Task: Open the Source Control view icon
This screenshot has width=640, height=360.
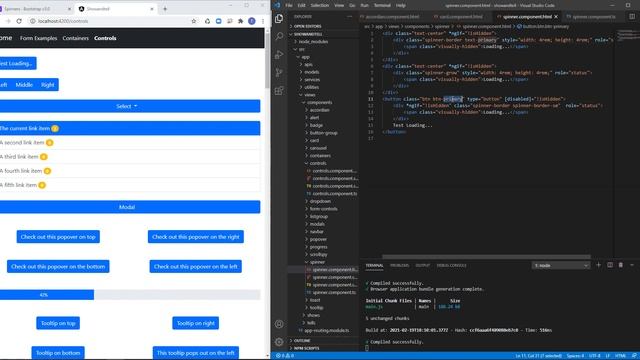Action: [x=279, y=73]
